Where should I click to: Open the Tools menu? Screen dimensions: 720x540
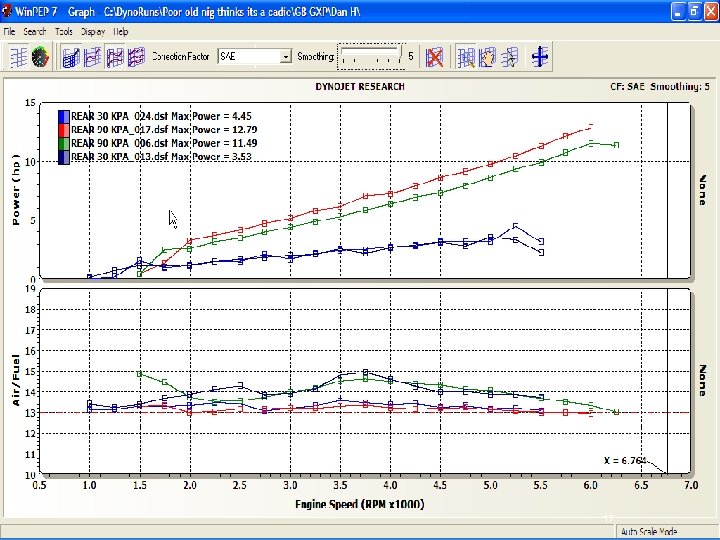(x=64, y=32)
